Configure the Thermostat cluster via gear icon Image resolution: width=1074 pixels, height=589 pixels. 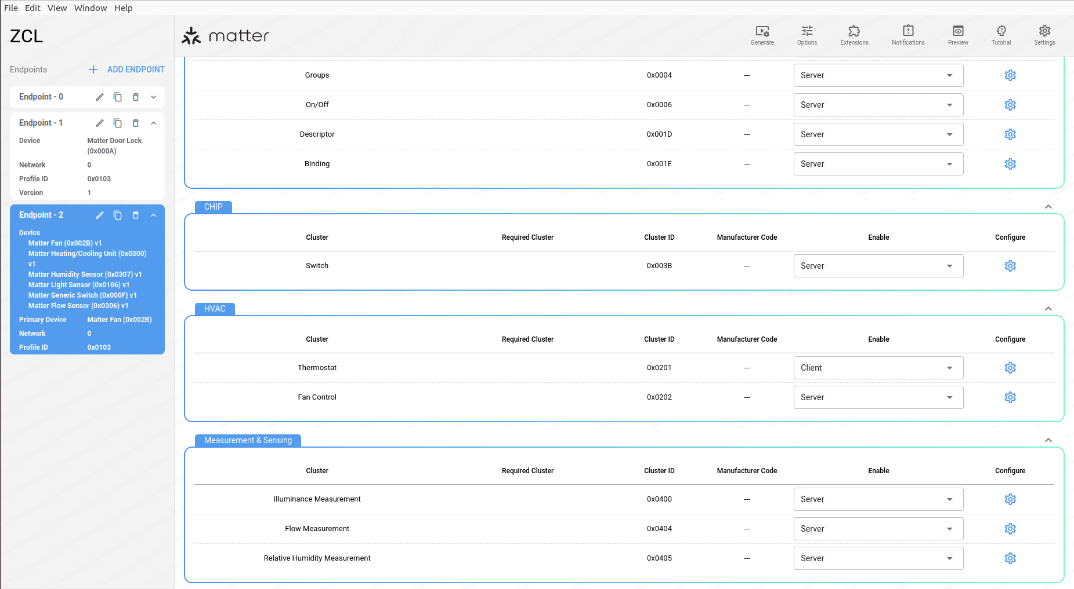[x=1010, y=367]
